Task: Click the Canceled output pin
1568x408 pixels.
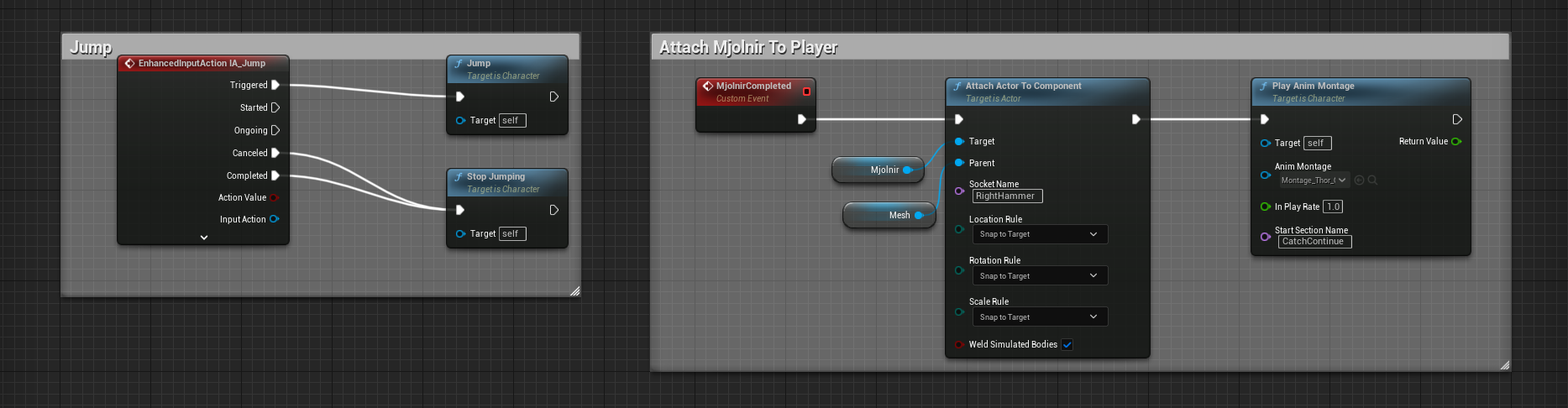Action: pos(275,153)
